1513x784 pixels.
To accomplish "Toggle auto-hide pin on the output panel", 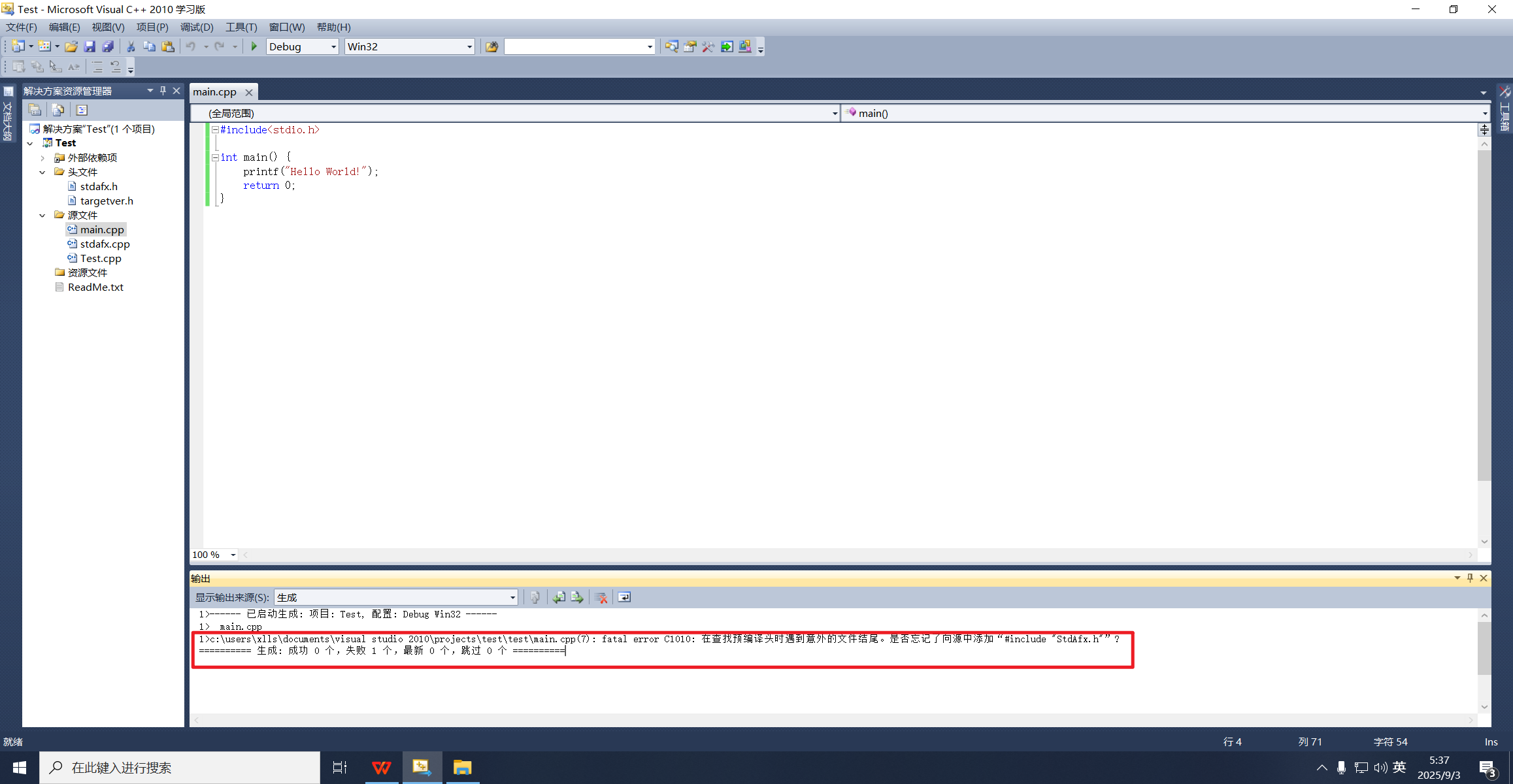I will 1470,578.
